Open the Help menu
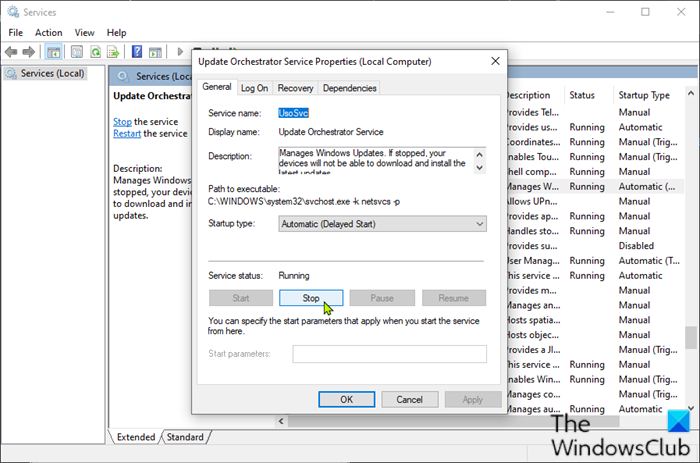Screen dimensions: 700x463 117,33
